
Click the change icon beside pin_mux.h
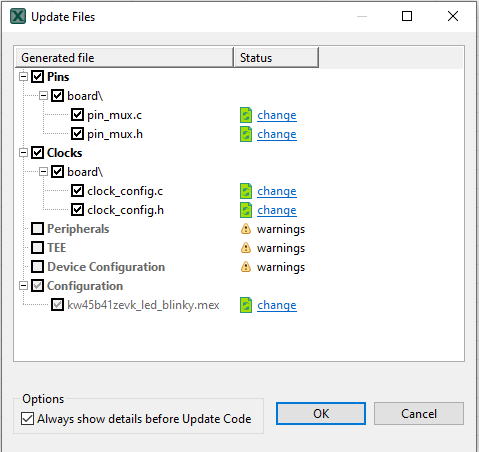[x=246, y=134]
